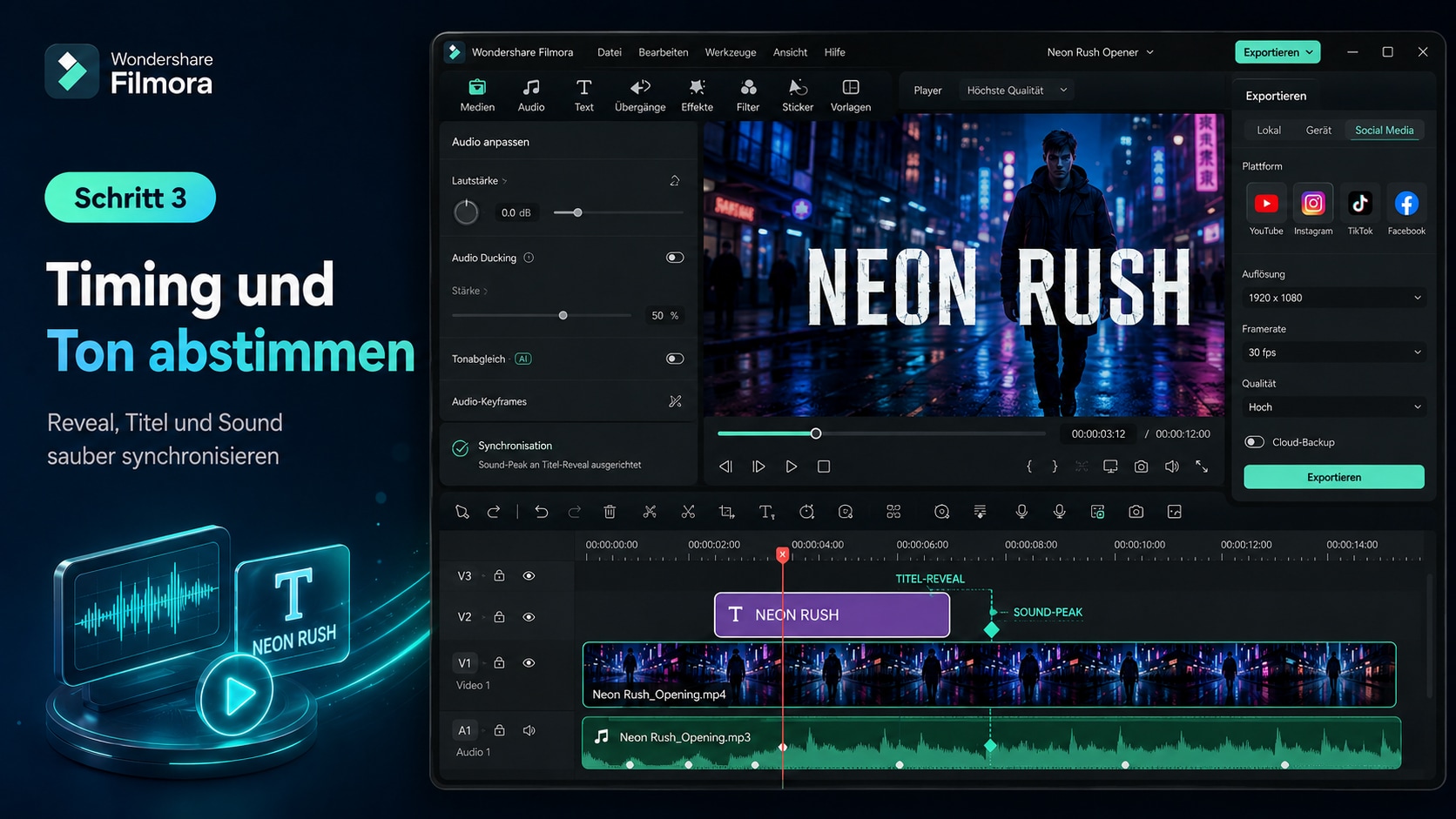Click the player volume speaker icon

coord(1172,467)
